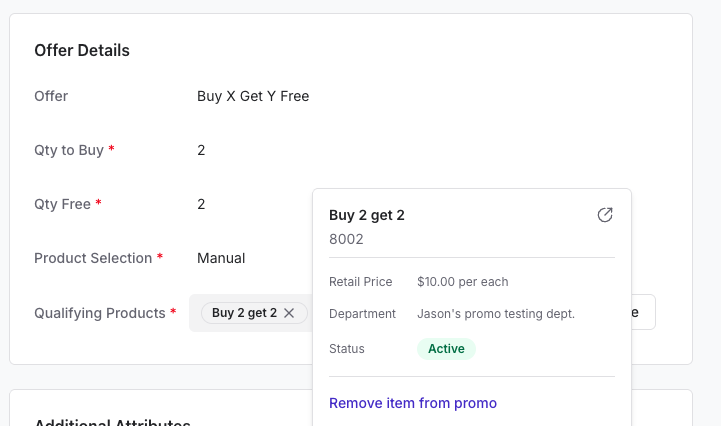Click the partially hidden button beside popup
The width and height of the screenshot is (721, 426).
click(x=644, y=312)
